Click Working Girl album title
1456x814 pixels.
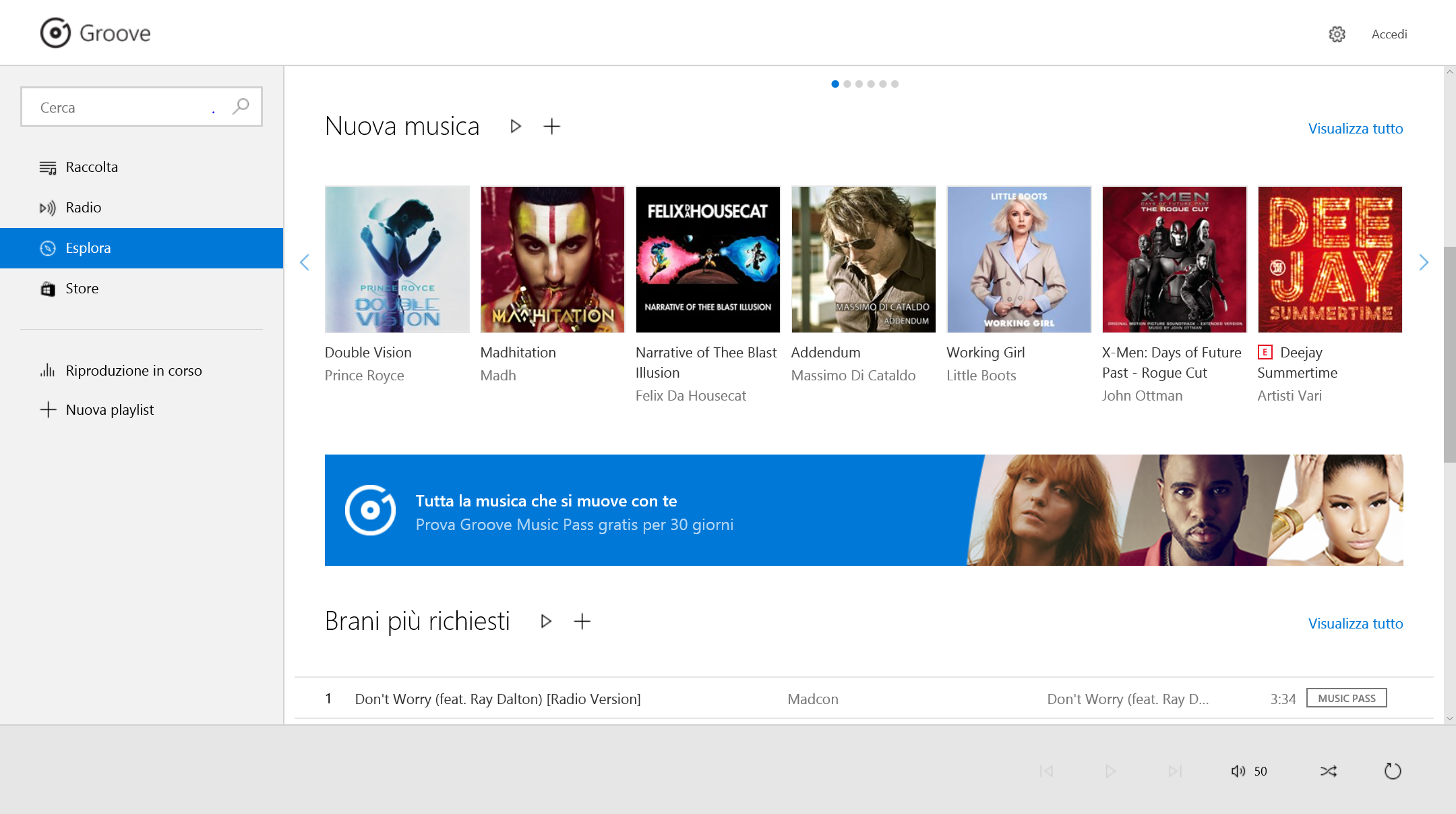point(985,353)
